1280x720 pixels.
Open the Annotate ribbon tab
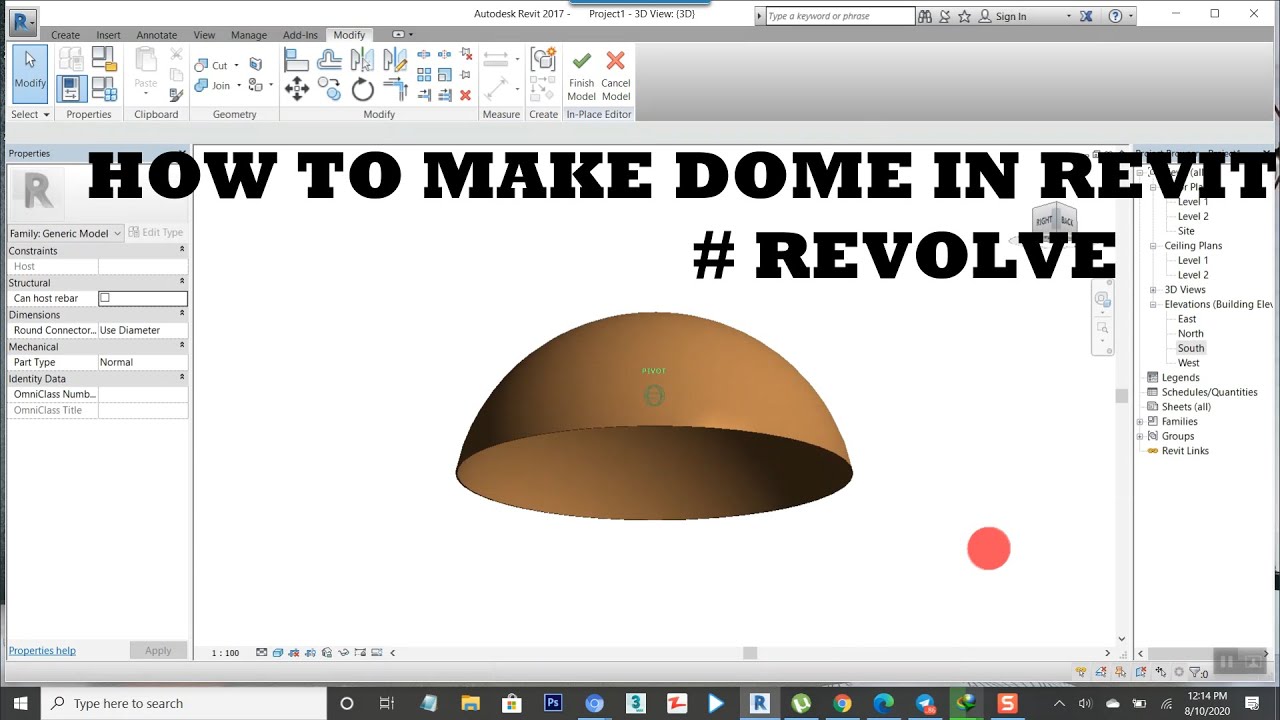pos(156,35)
